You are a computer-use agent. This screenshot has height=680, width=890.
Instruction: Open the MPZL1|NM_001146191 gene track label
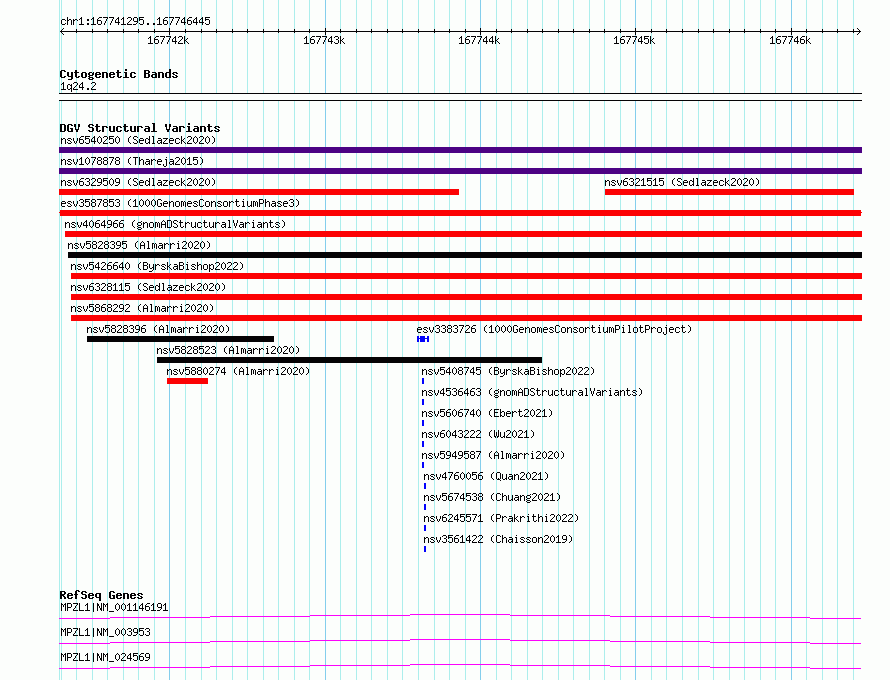(x=114, y=607)
